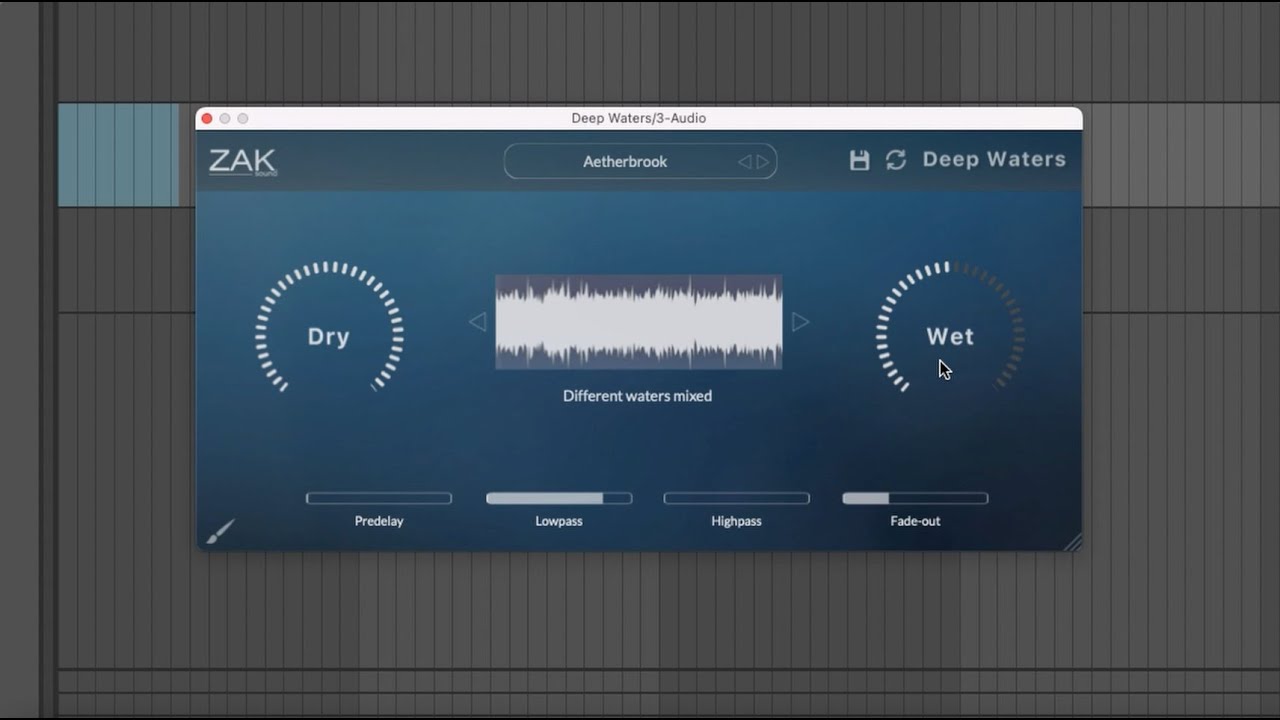The width and height of the screenshot is (1280, 720).
Task: Go to previous water sample using left triangle
Action: point(478,322)
